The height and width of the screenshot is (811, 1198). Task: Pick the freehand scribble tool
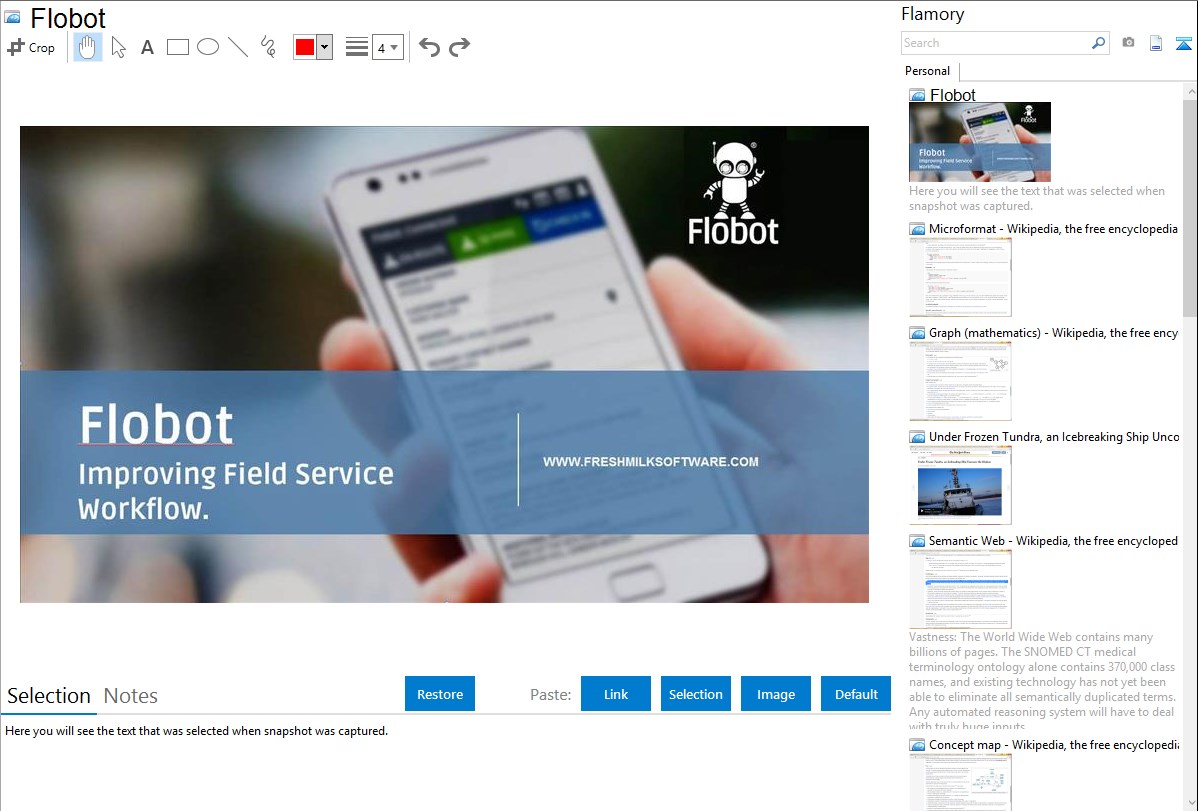coord(268,47)
